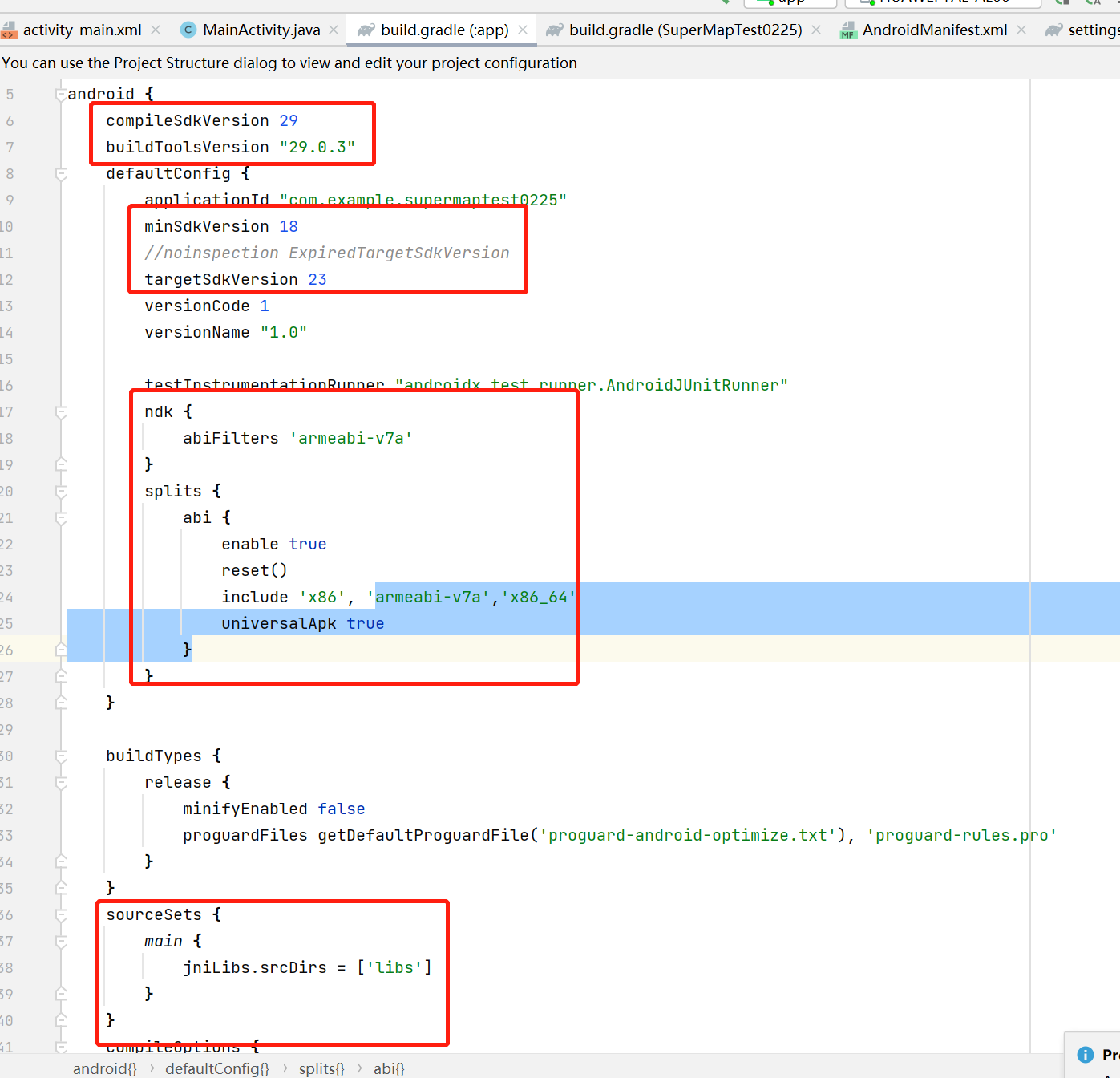
Task: Click the defaultConfig closing fold marker line 28
Action: pyautogui.click(x=61, y=703)
